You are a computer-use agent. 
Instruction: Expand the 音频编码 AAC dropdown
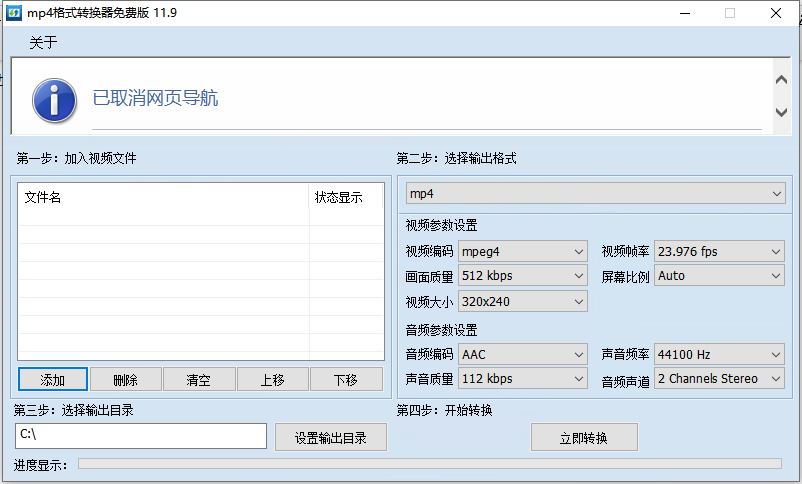tap(523, 354)
